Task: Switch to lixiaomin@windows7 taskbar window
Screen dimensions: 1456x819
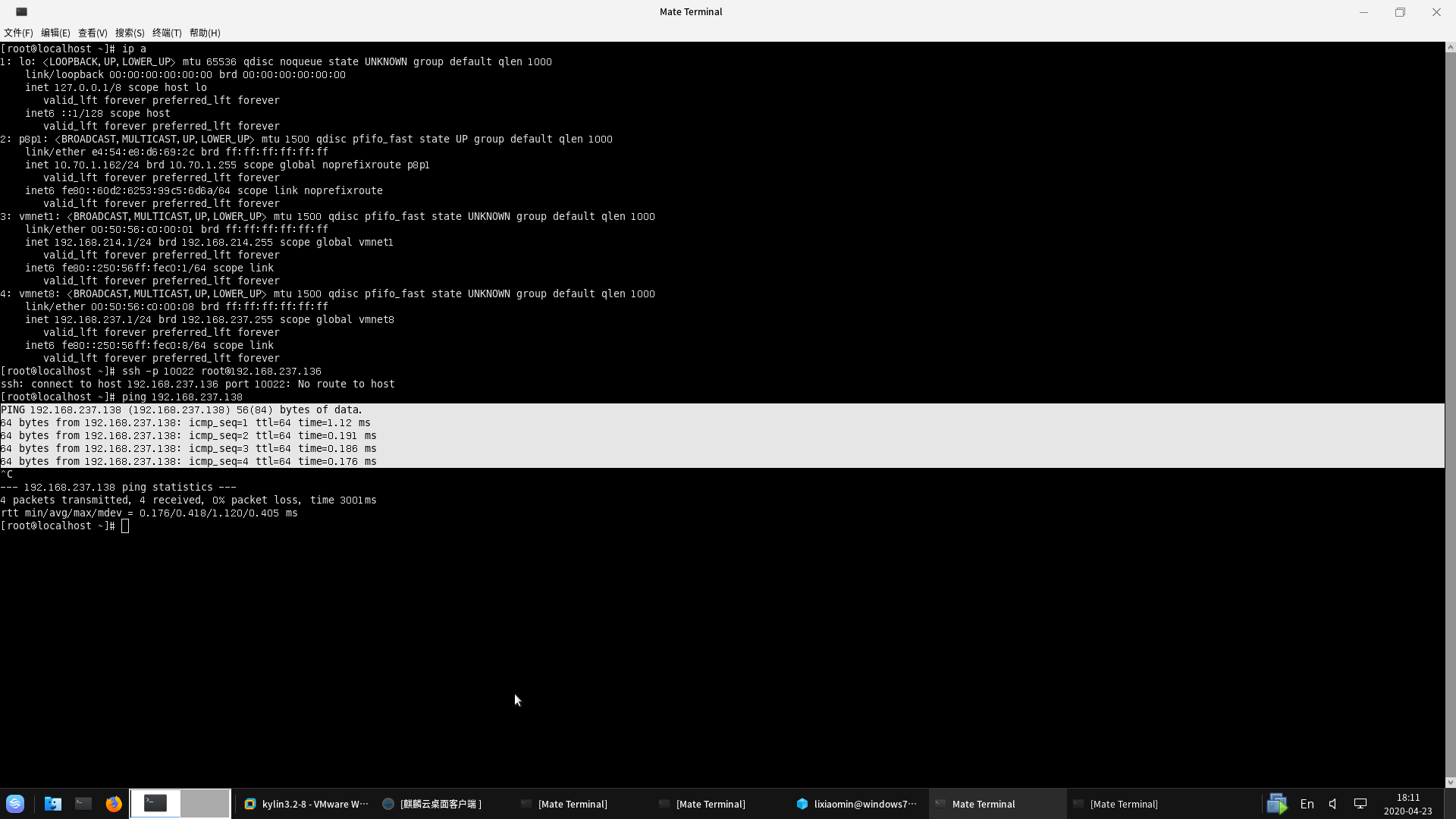Action: (857, 804)
